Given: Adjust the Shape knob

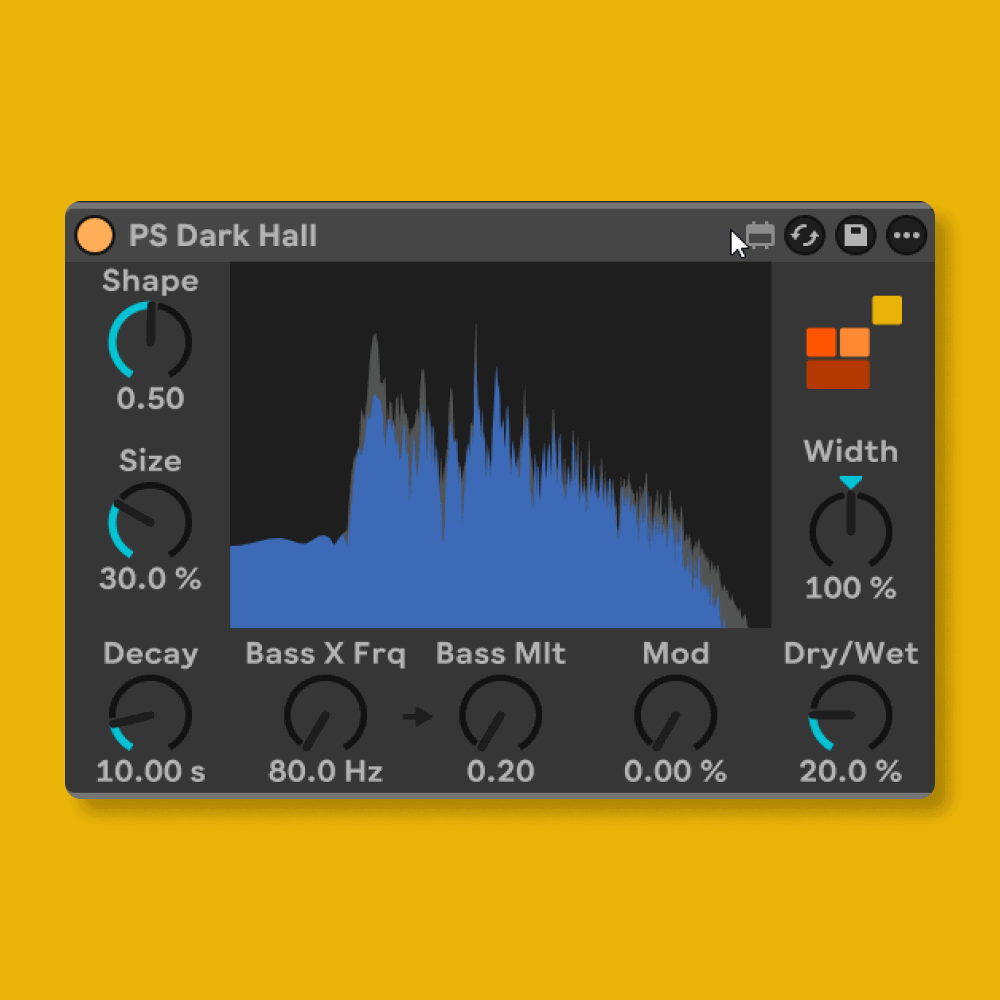Looking at the screenshot, I should (150, 342).
